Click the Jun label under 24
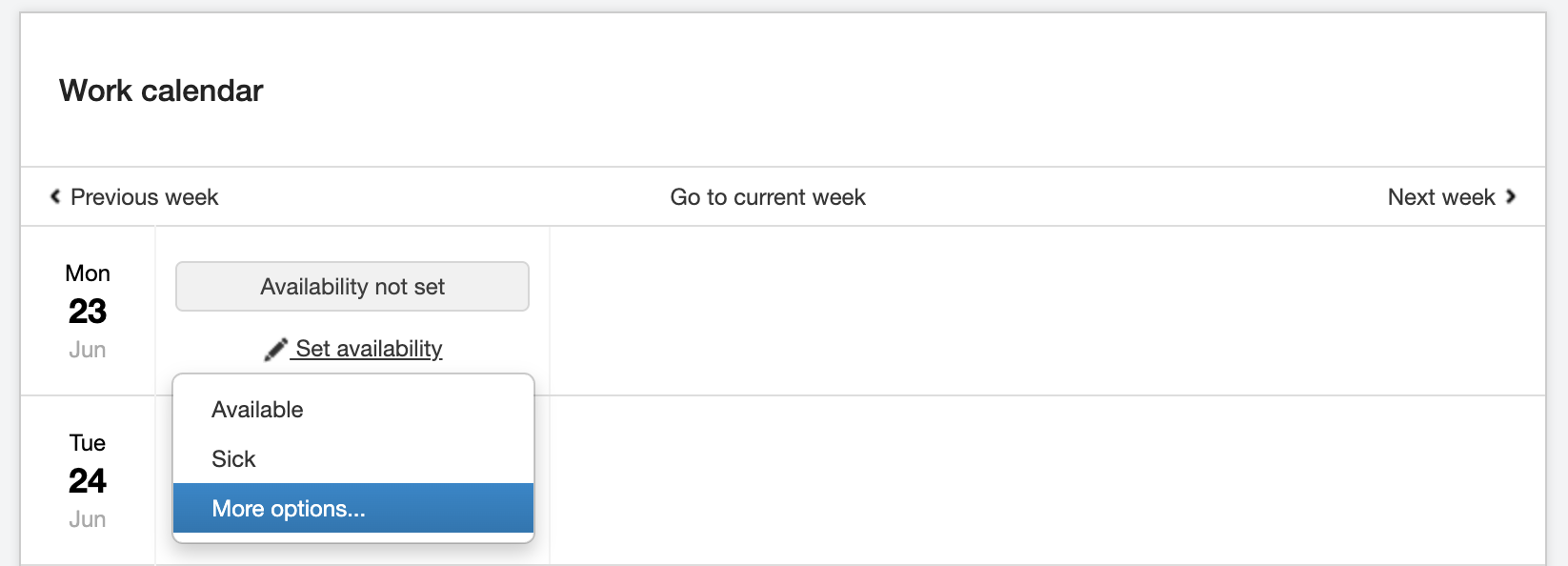Image resolution: width=1568 pixels, height=566 pixels. coord(88,519)
